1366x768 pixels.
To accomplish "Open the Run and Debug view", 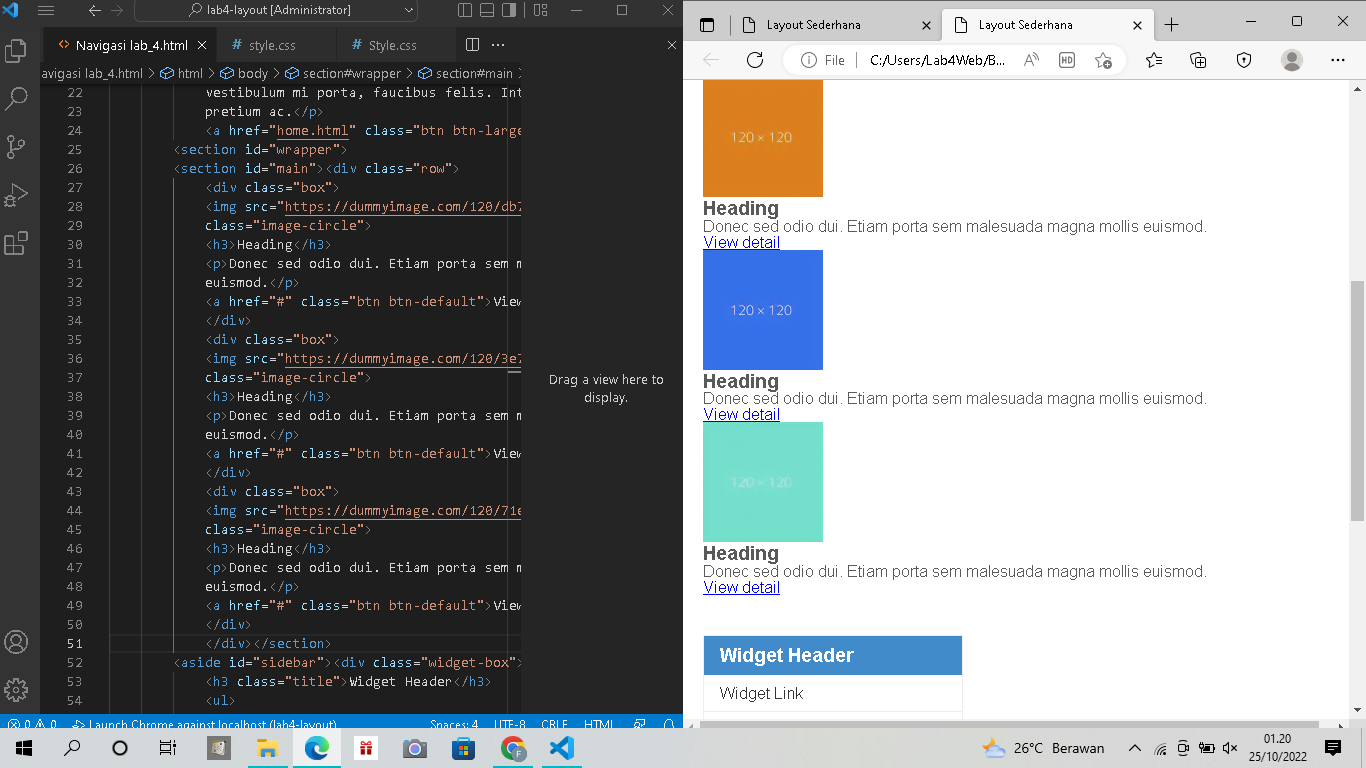I will (x=16, y=195).
